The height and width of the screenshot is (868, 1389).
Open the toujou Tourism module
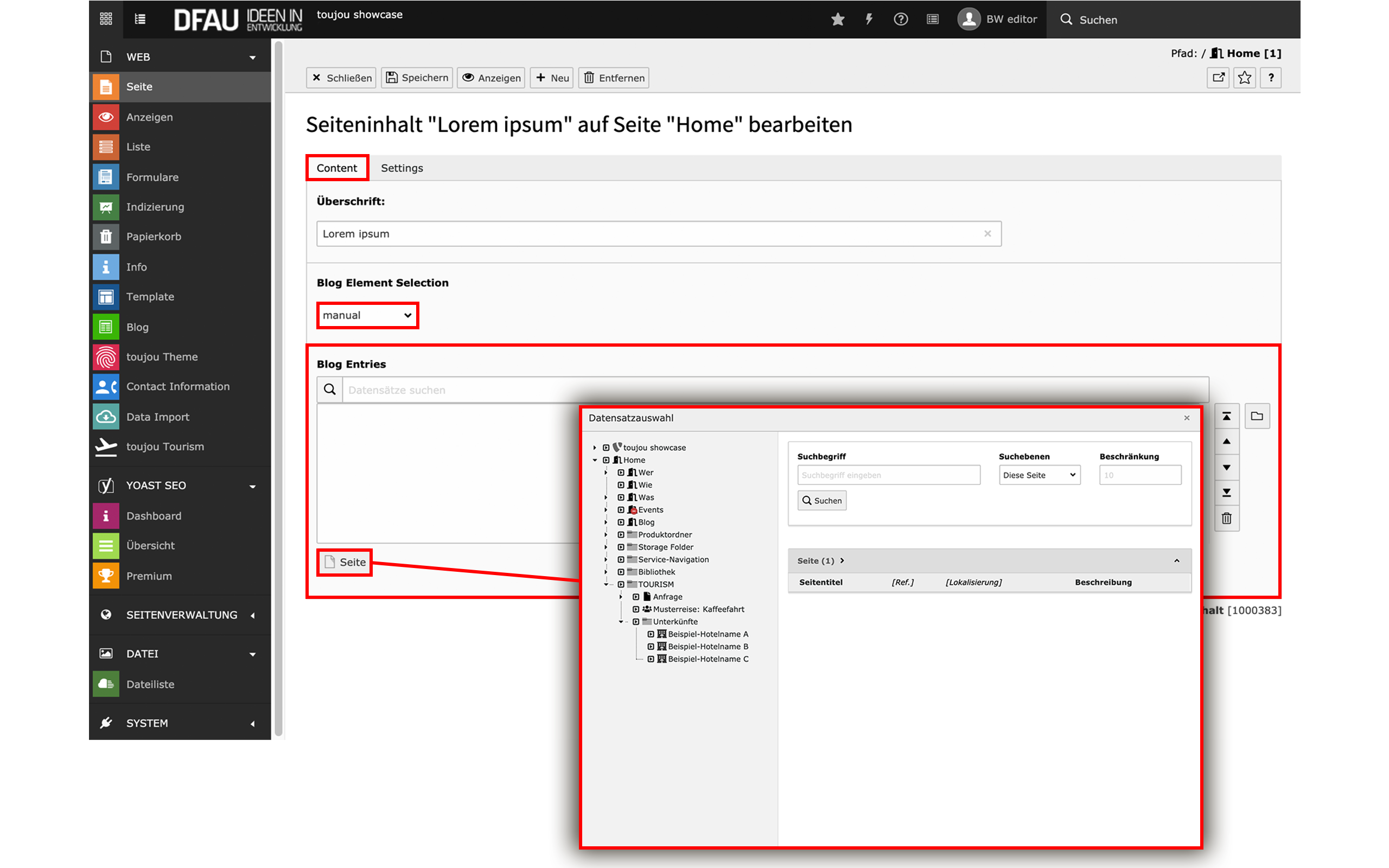coord(180,446)
